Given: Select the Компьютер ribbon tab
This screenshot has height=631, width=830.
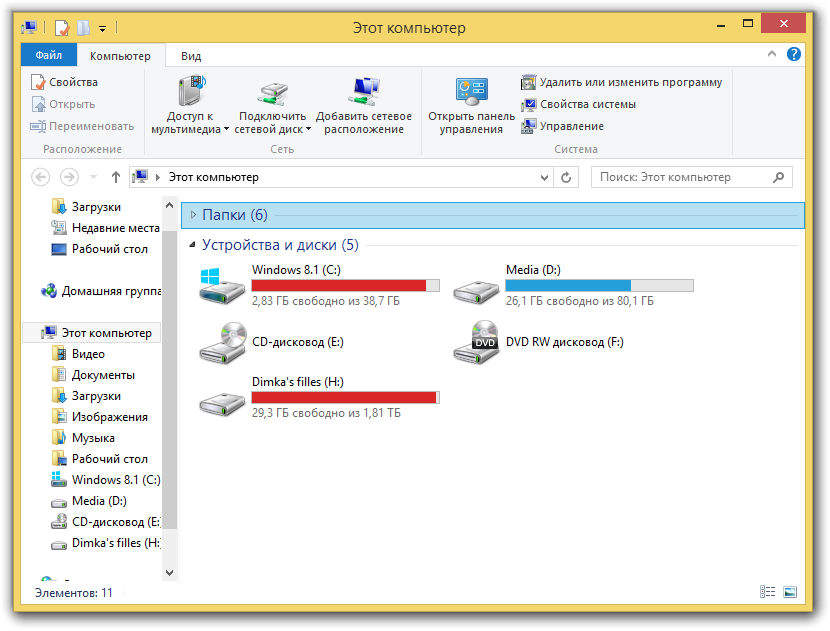Looking at the screenshot, I should click(120, 56).
